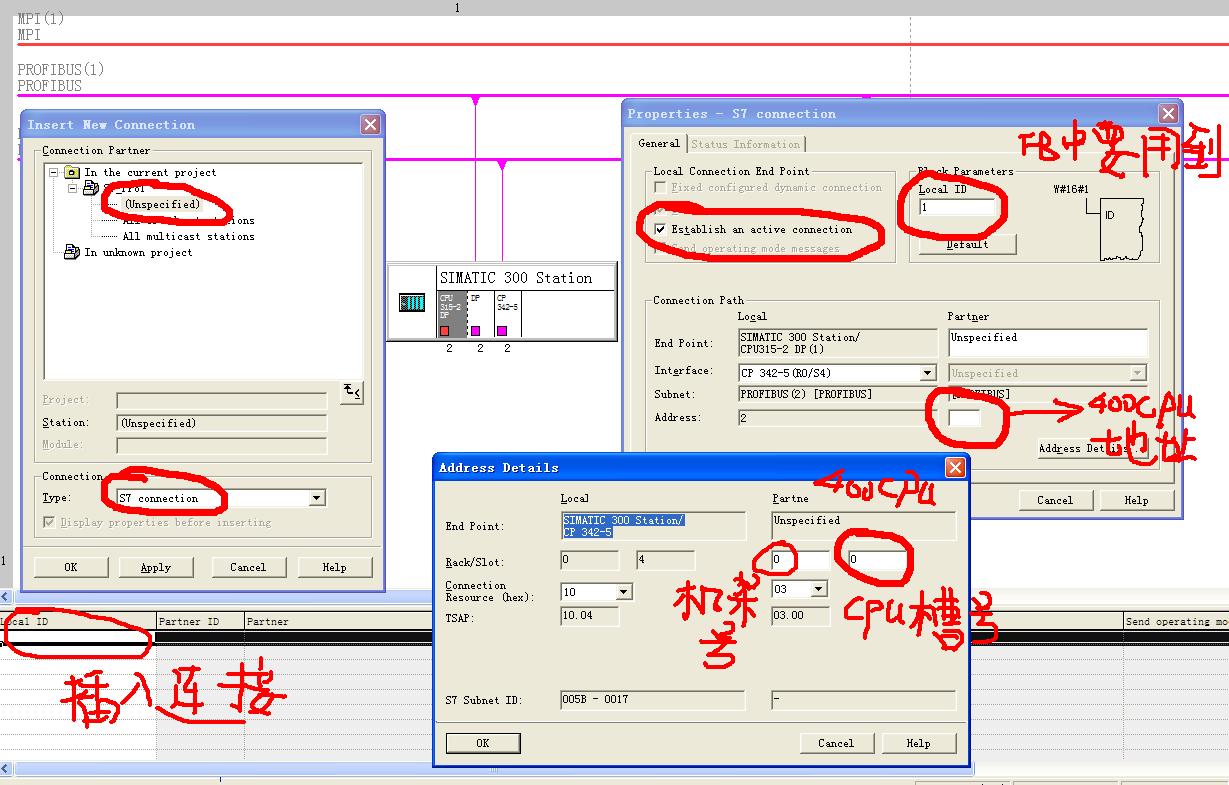Close the Properties - S7 connection dialog

pyautogui.click(x=1167, y=113)
